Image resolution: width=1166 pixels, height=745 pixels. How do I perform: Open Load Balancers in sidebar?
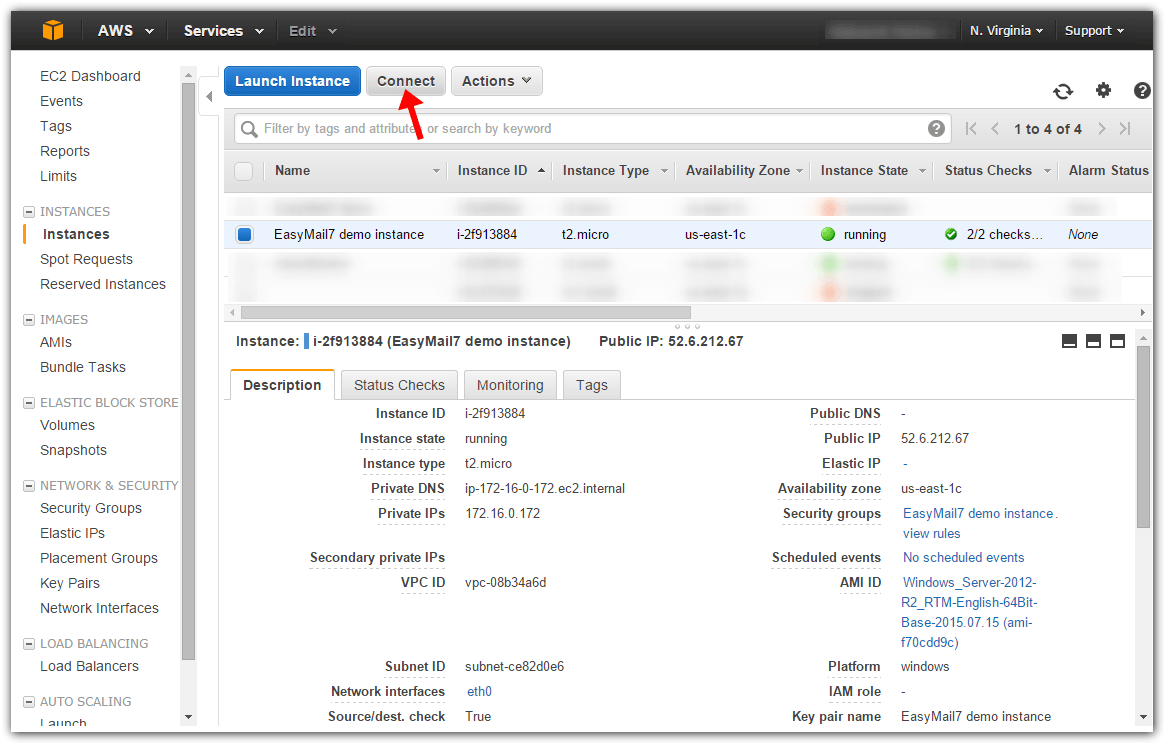(89, 667)
